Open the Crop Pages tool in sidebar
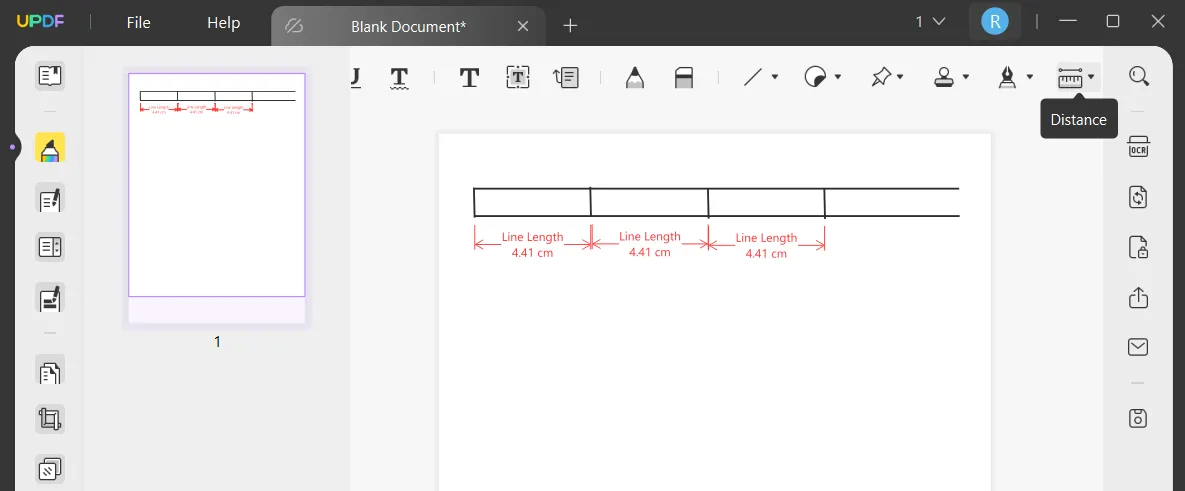 point(50,418)
